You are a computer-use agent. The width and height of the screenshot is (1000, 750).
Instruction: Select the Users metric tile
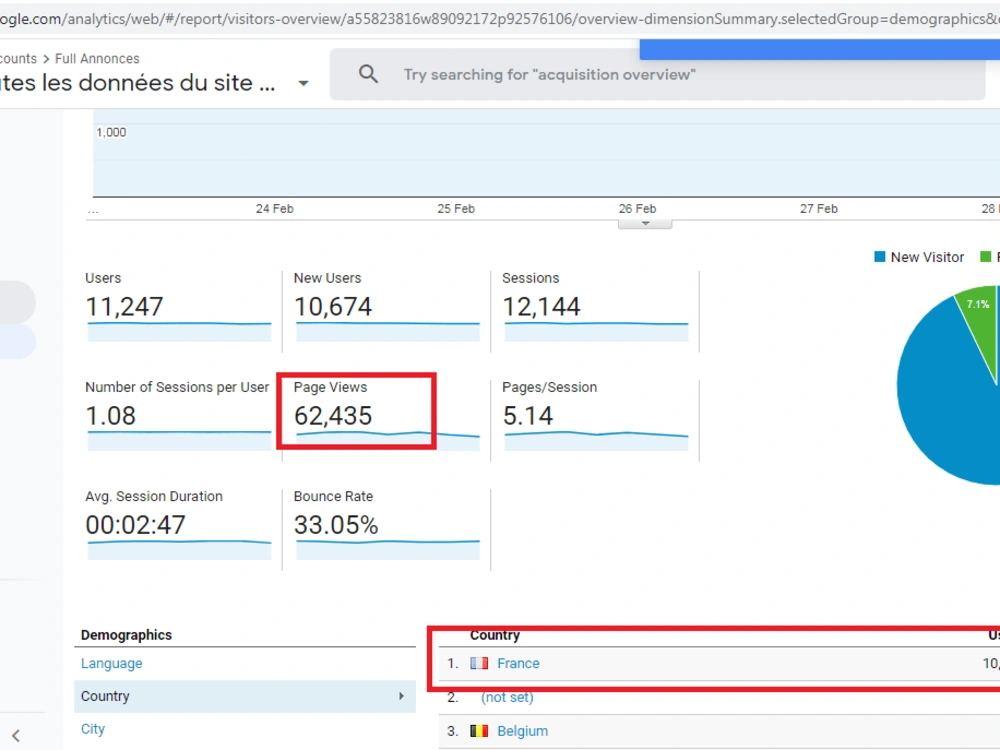(x=179, y=306)
